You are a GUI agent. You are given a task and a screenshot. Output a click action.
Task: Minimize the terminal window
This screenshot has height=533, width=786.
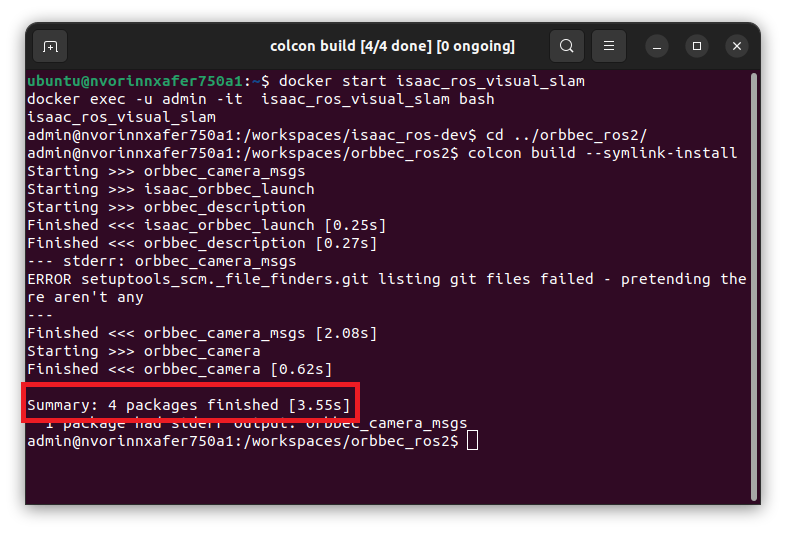tap(657, 46)
